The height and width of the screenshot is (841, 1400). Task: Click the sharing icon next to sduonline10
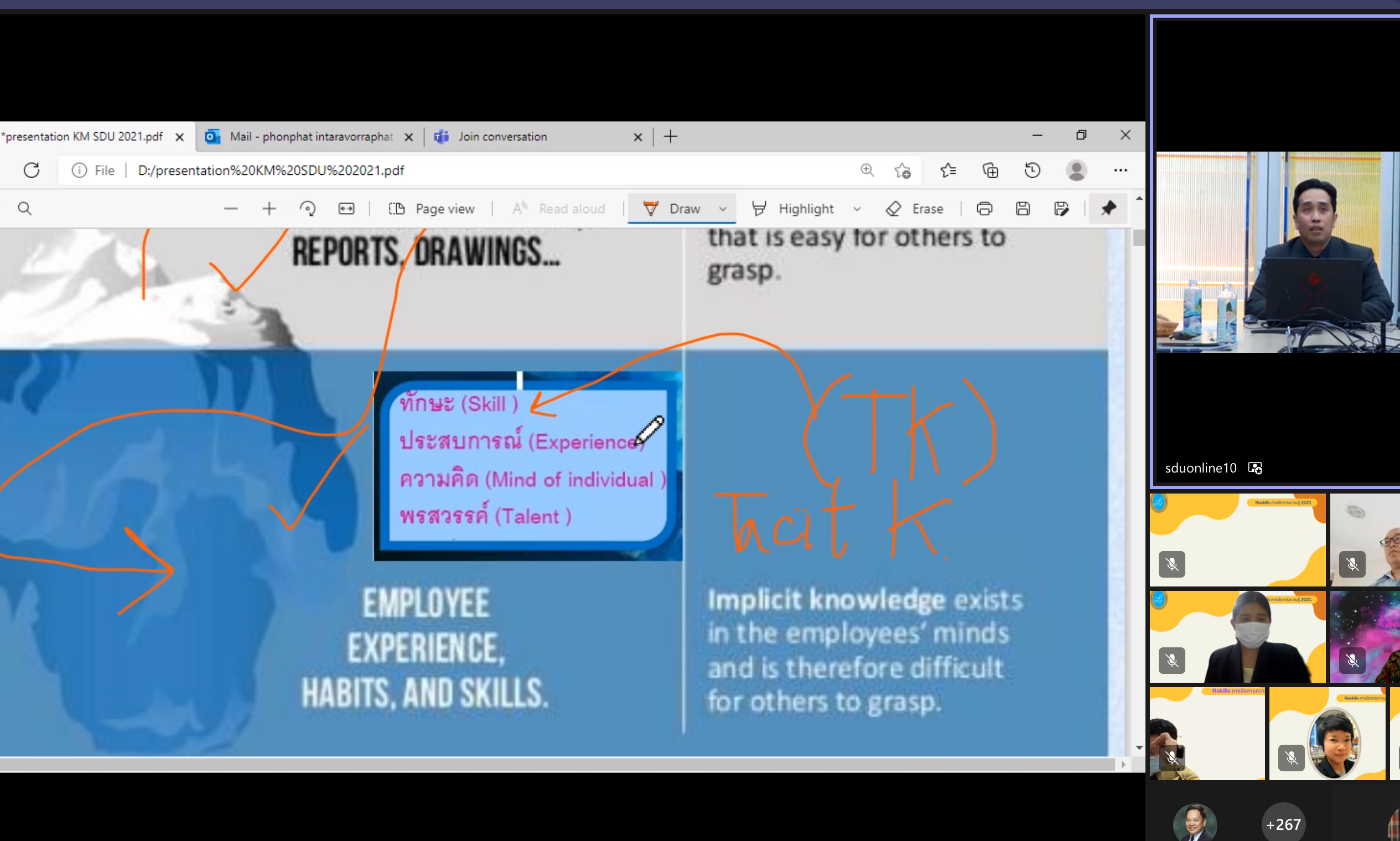(1255, 468)
